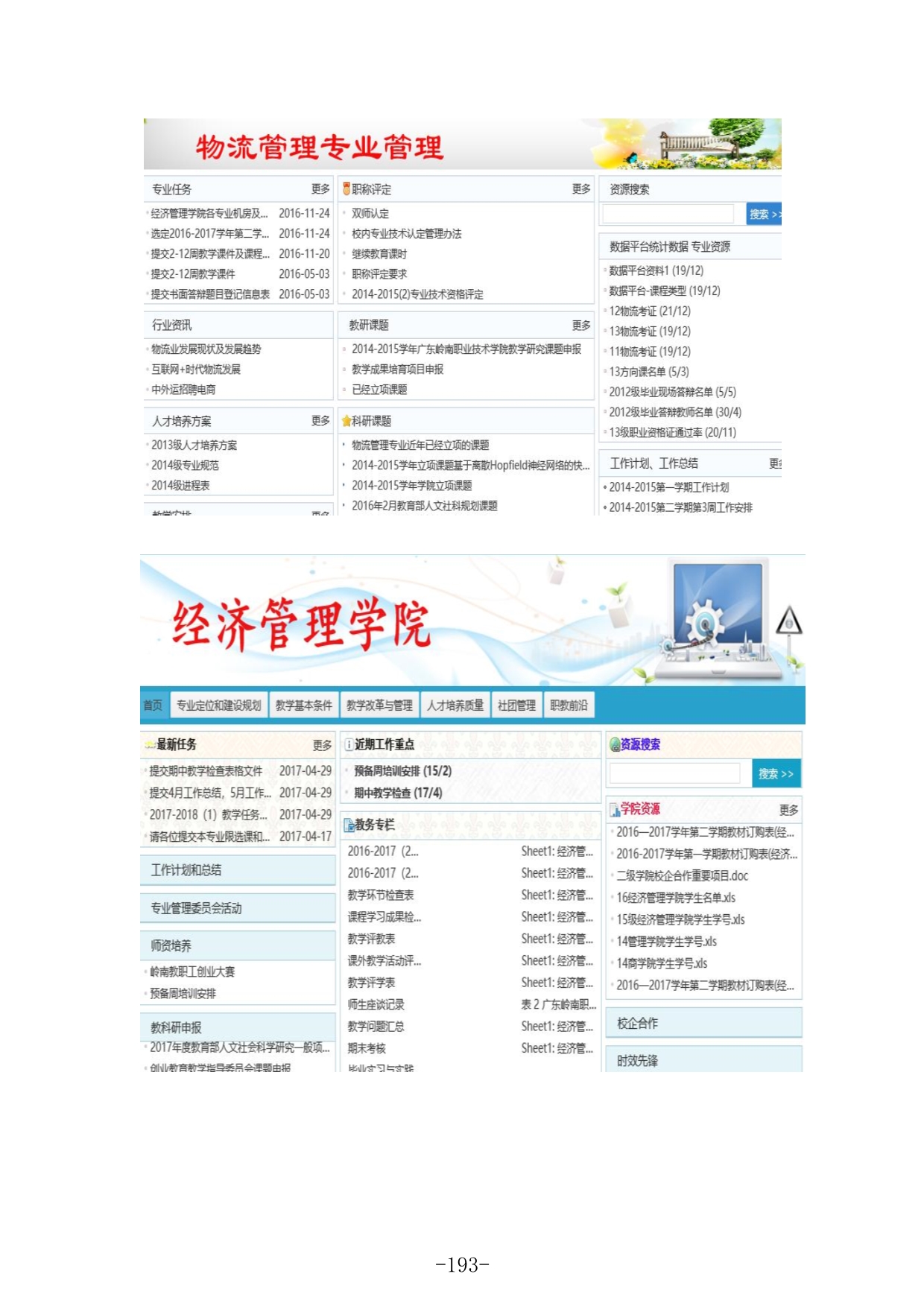This screenshot has width=924, height=1306.
Task: Open 提交期中教学检查表格文件 task
Action: 206,771
